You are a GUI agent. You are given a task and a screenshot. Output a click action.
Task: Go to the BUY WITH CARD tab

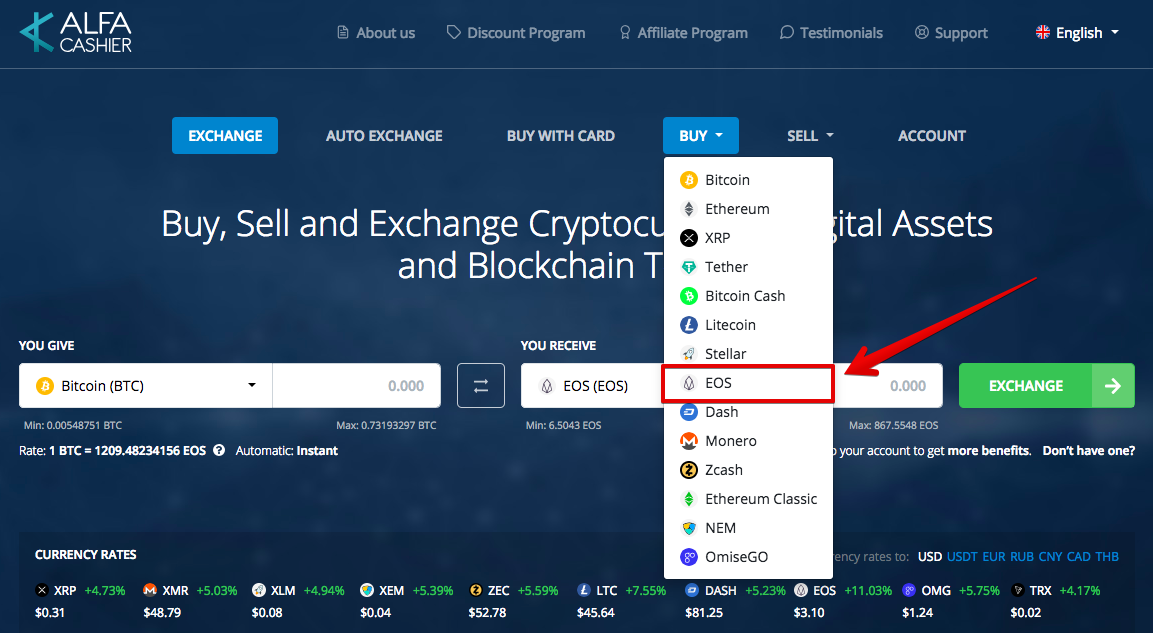click(x=560, y=135)
